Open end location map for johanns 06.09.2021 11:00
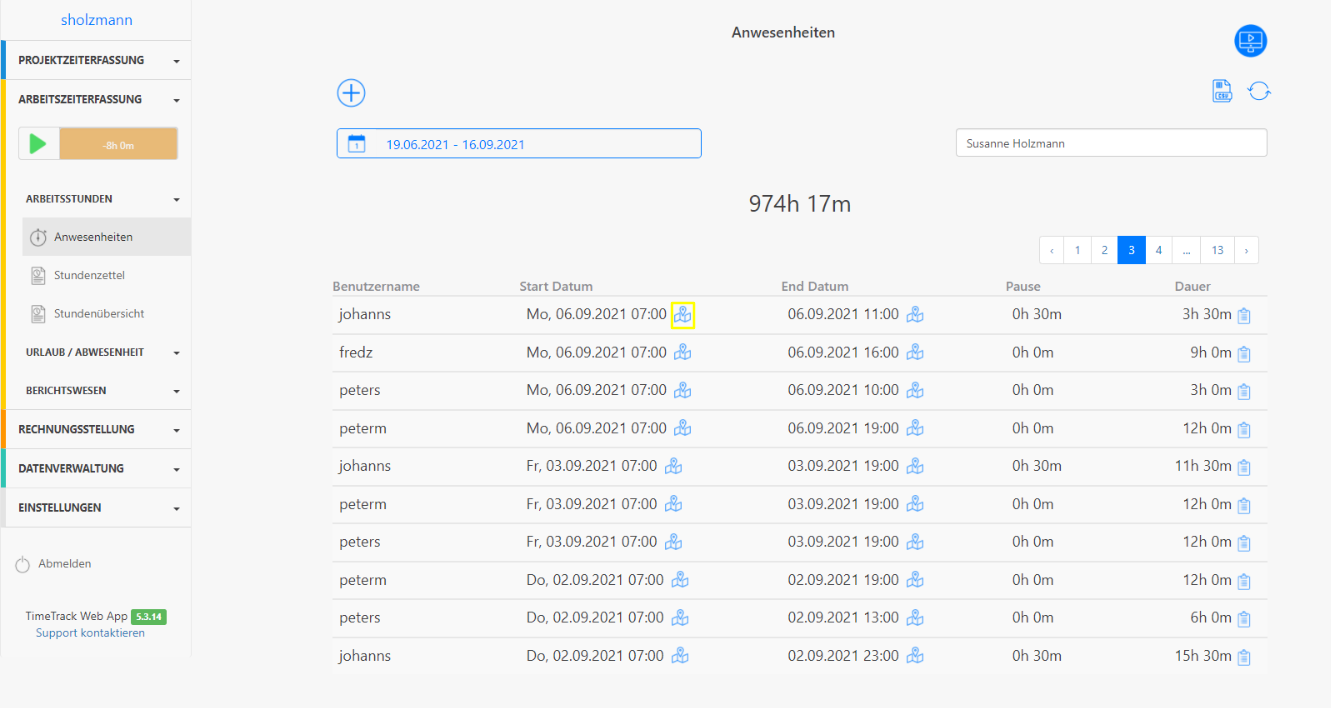Viewport: 1331px width, 708px height. click(x=915, y=315)
